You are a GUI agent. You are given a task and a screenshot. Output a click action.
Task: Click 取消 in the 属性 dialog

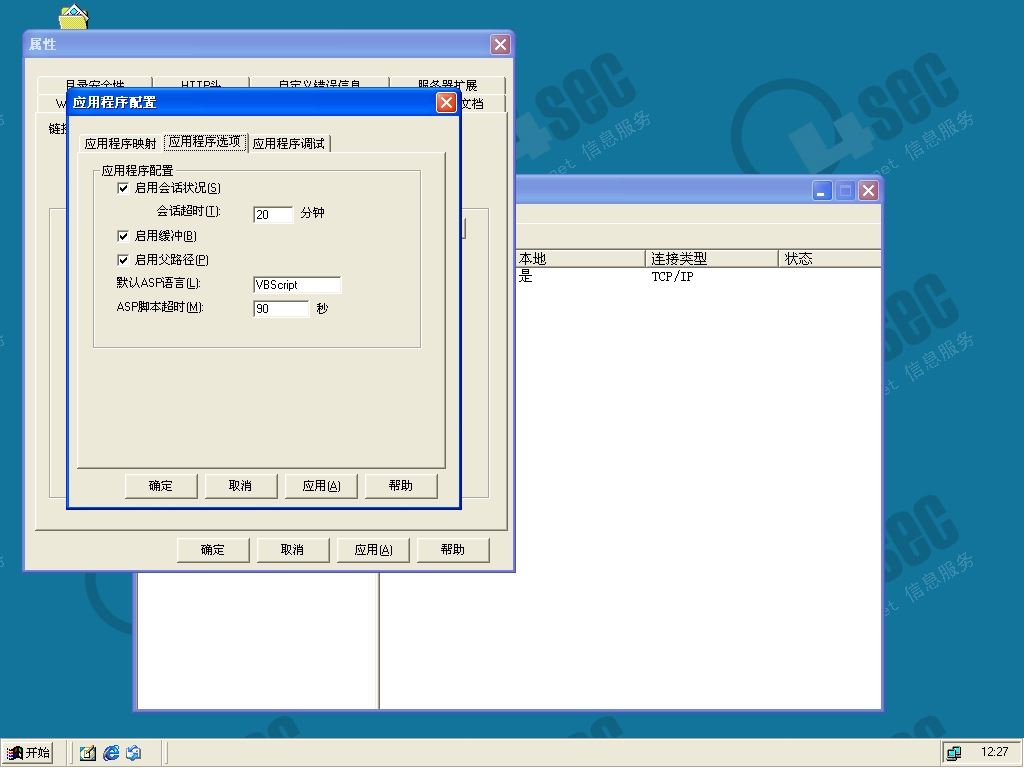pyautogui.click(x=293, y=550)
